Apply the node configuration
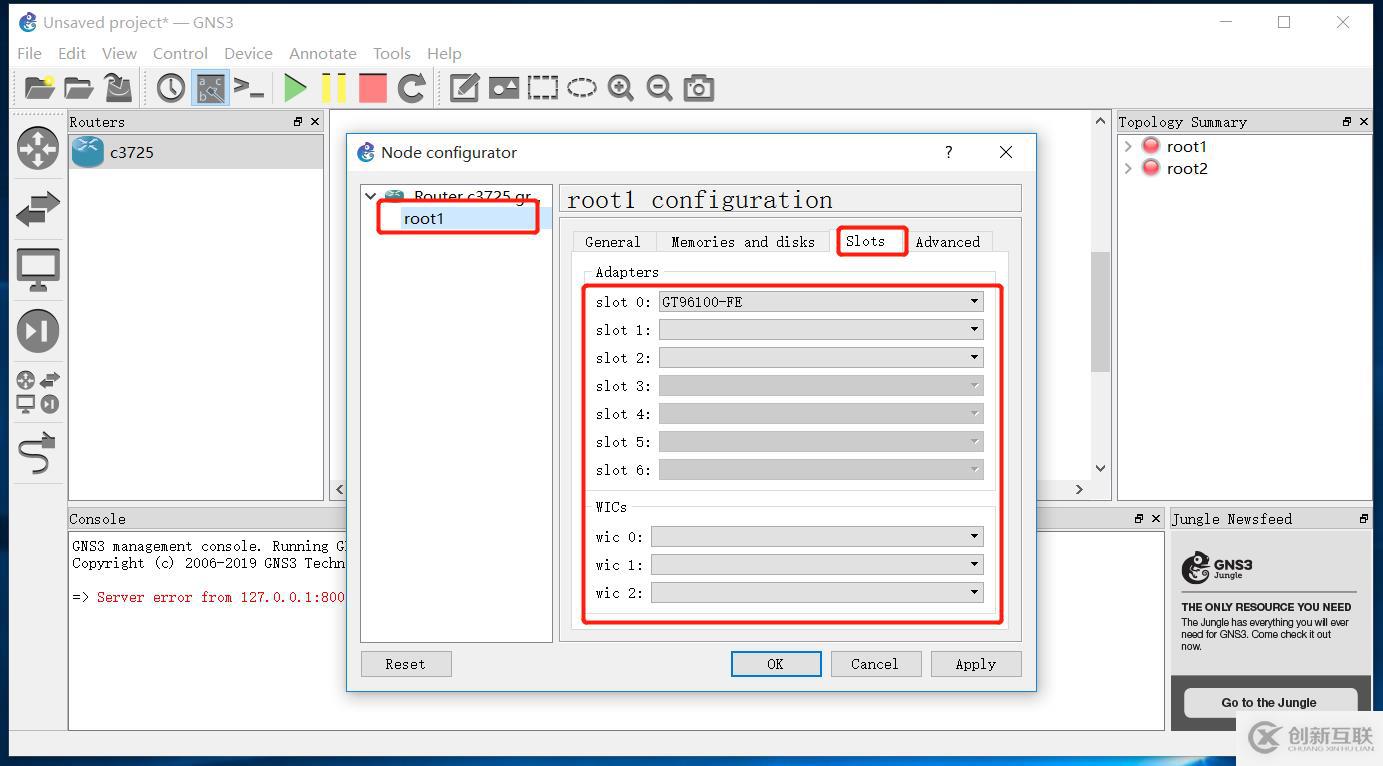 (976, 664)
